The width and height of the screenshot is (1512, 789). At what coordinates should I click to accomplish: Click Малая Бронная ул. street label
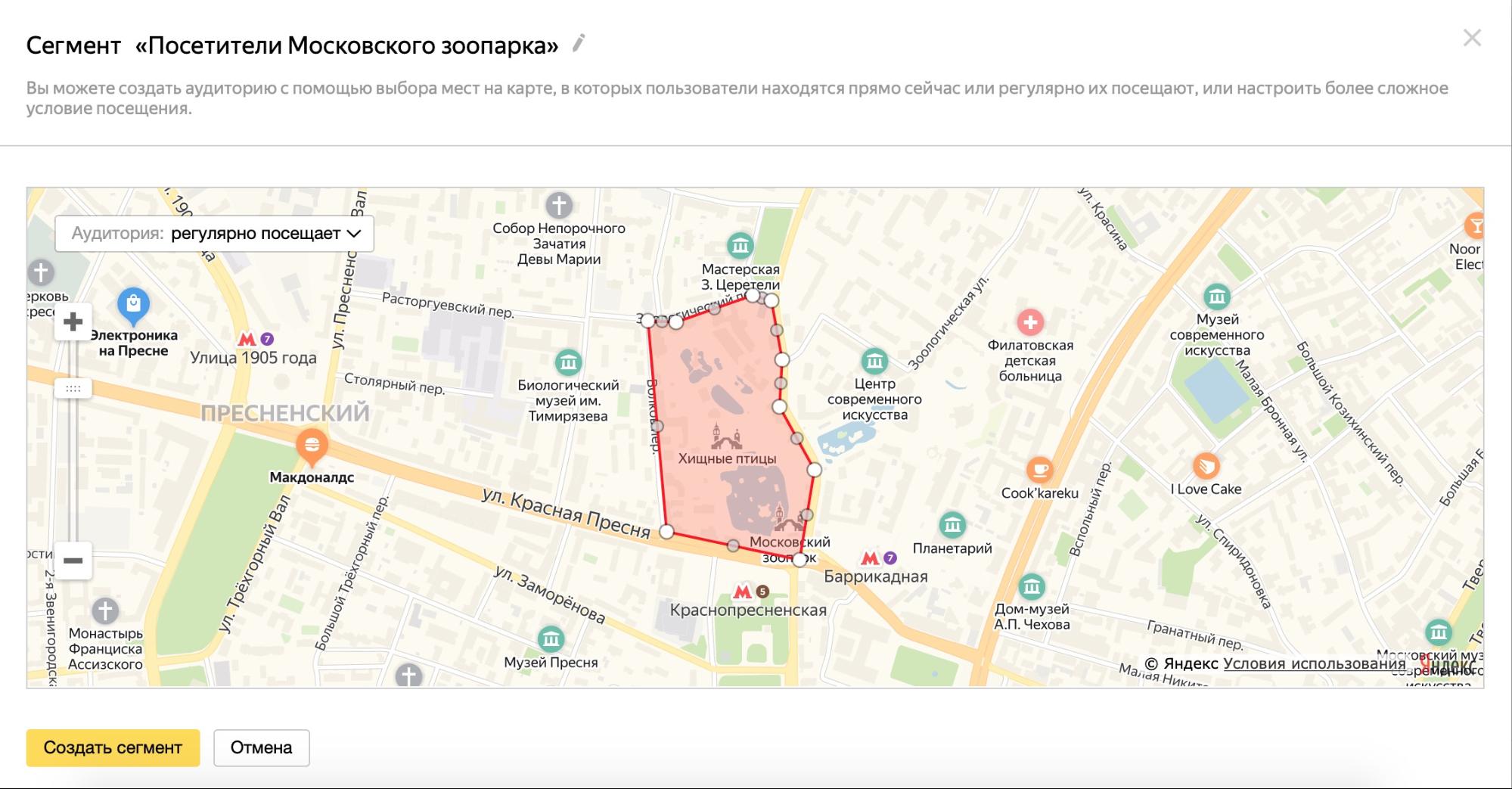click(x=1272, y=411)
